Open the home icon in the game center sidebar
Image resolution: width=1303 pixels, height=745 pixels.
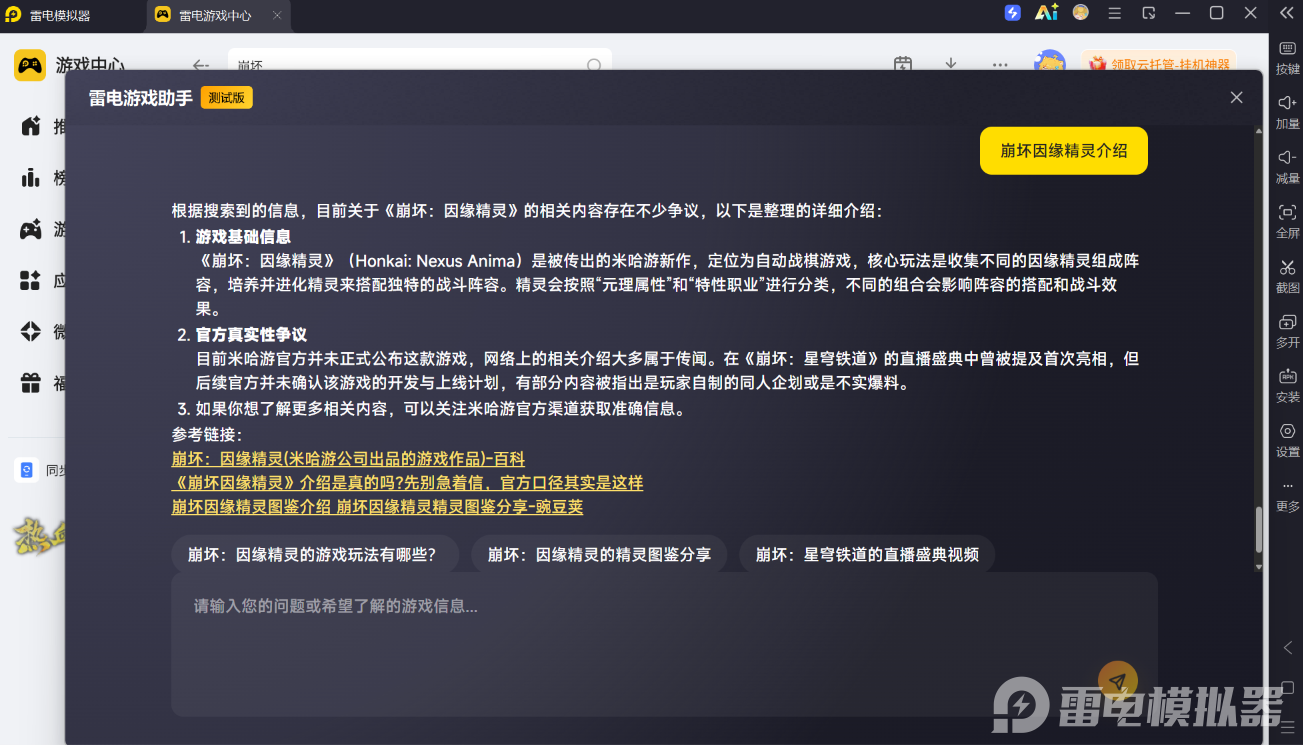tap(31, 126)
